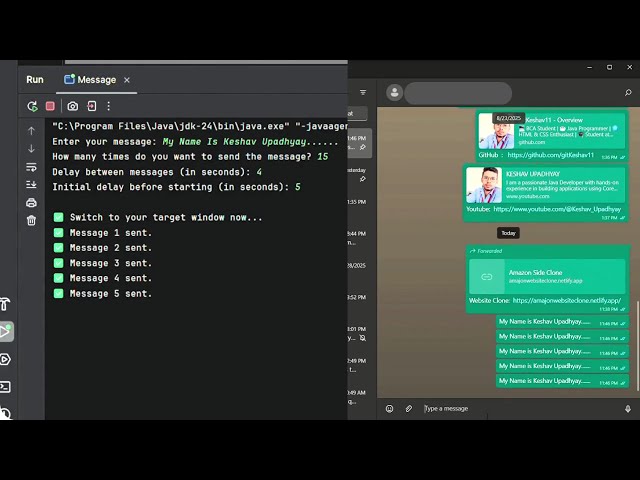
Task: Click the 'Delay between messages' console line
Action: coord(157,172)
